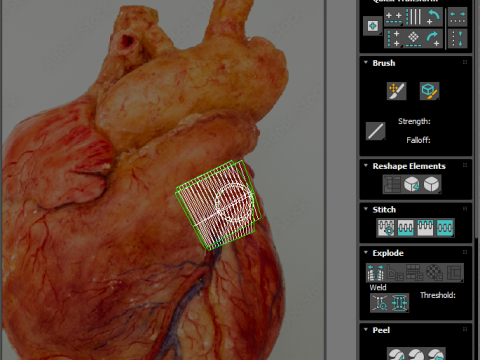Click the Stitch rollout grip handle

pyautogui.click(x=465, y=209)
